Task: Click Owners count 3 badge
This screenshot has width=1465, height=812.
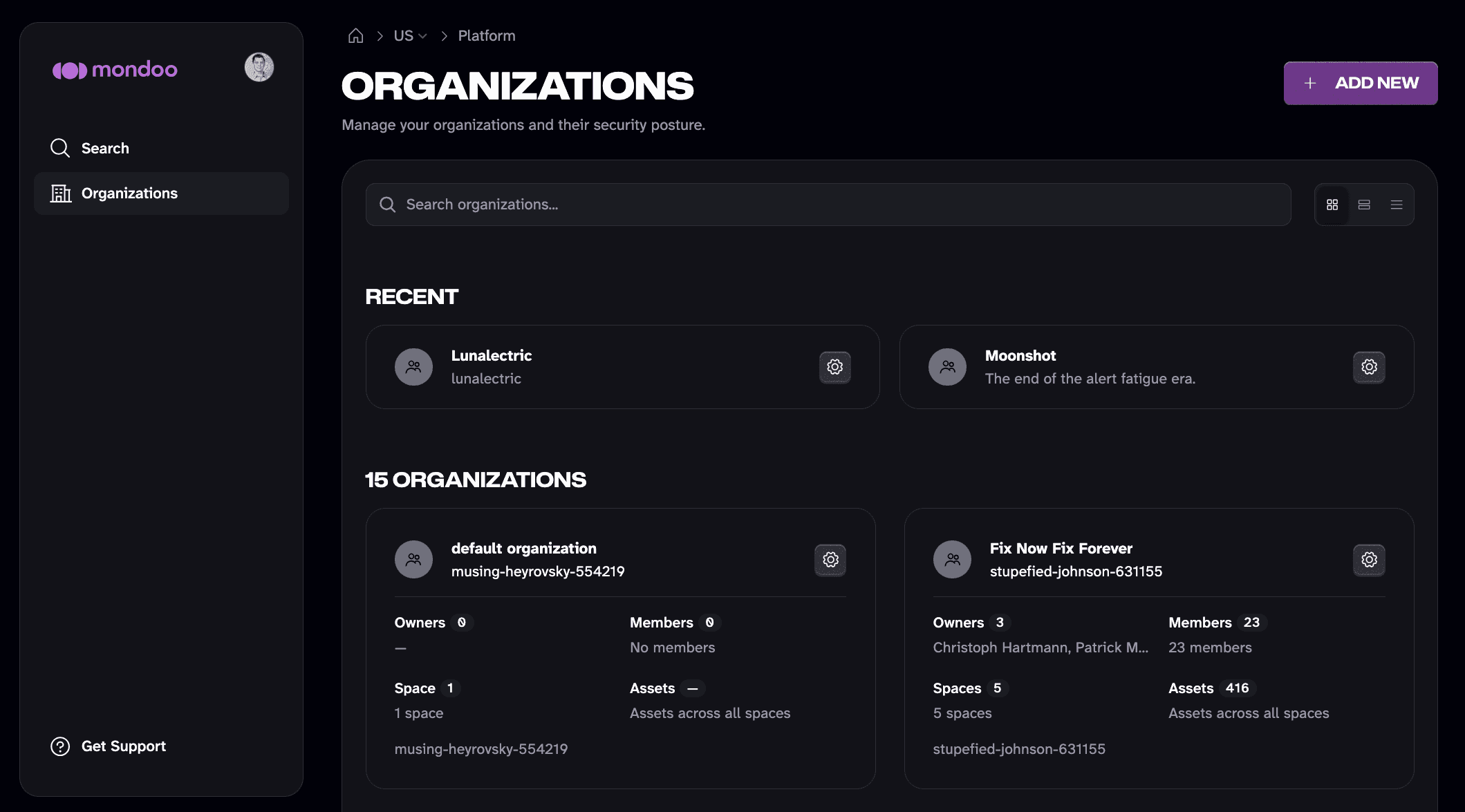Action: point(1000,623)
